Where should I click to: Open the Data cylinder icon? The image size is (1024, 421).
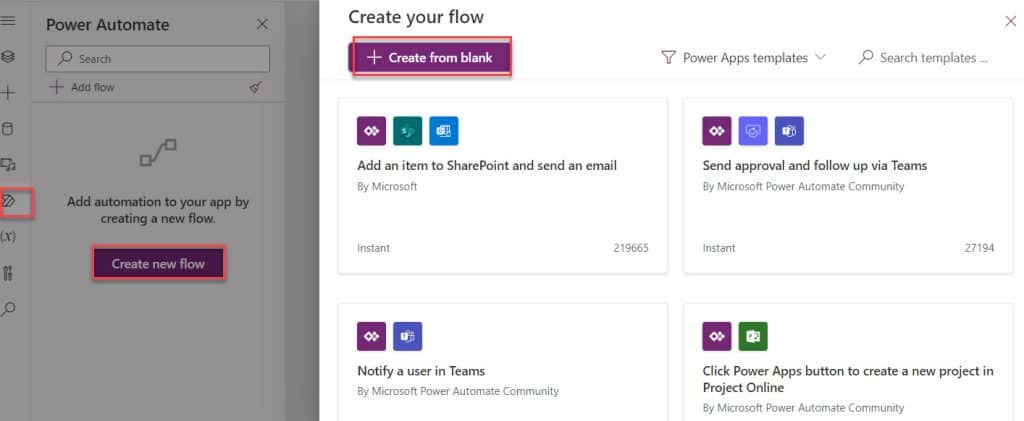click(8, 129)
